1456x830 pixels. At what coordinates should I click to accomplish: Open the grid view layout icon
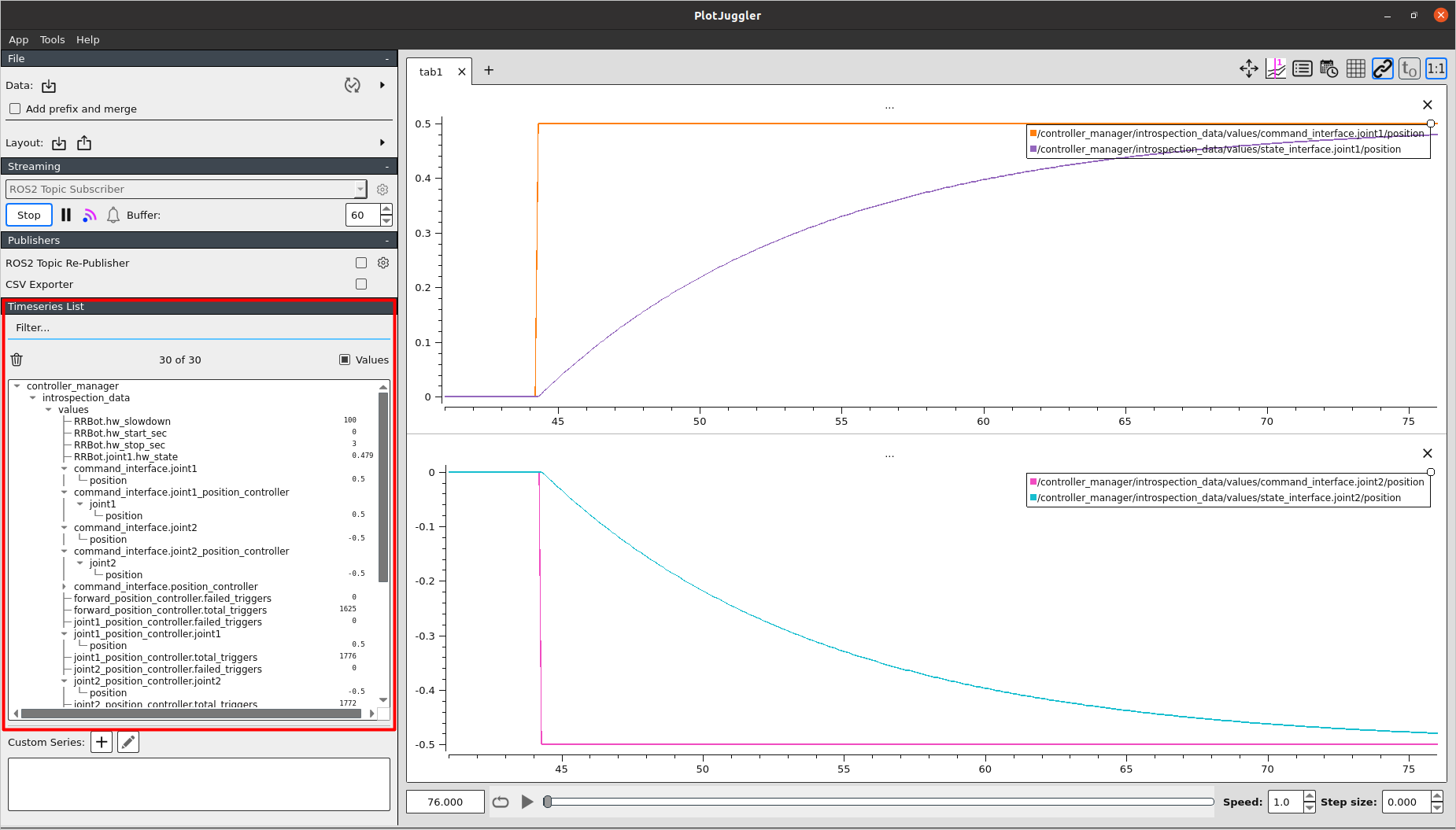(x=1355, y=68)
